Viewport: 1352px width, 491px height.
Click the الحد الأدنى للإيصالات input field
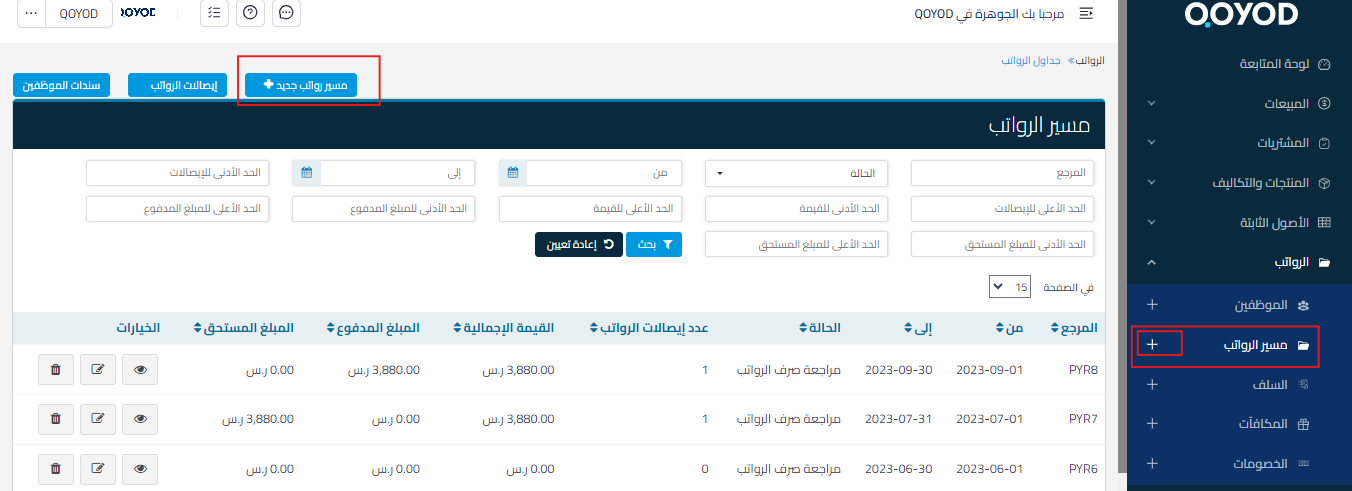click(177, 173)
